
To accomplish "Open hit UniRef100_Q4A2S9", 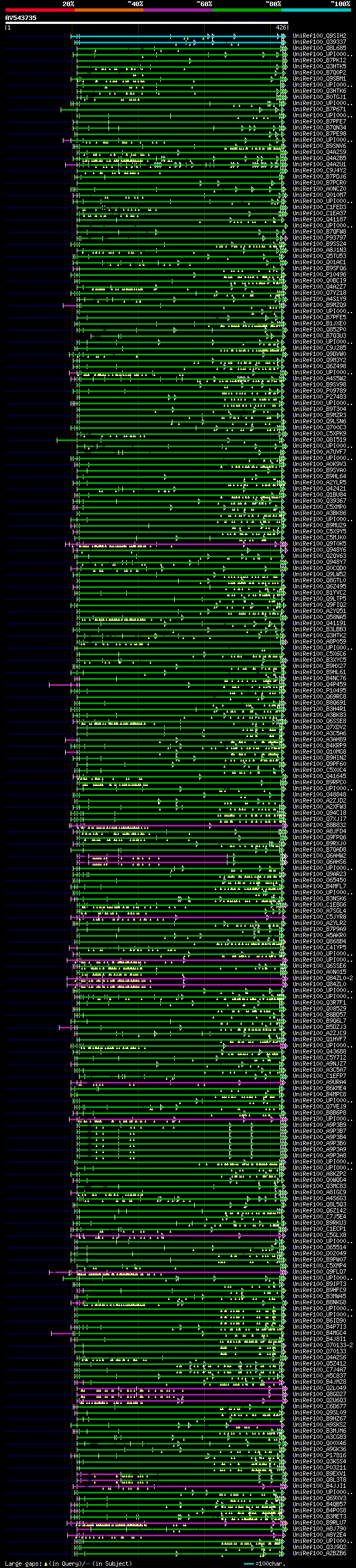I will (319, 152).
